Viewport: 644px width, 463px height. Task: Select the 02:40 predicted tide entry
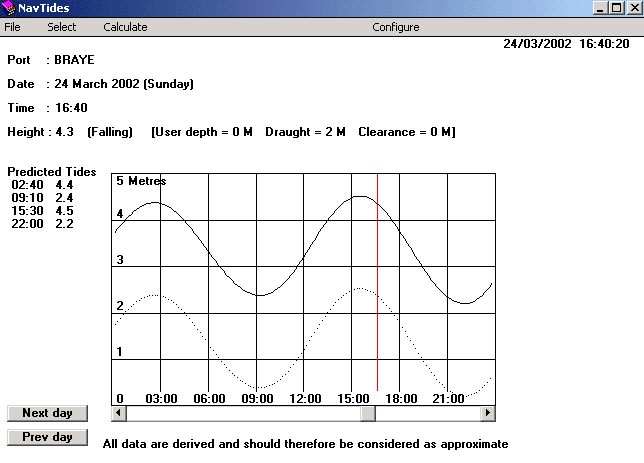(x=42, y=185)
